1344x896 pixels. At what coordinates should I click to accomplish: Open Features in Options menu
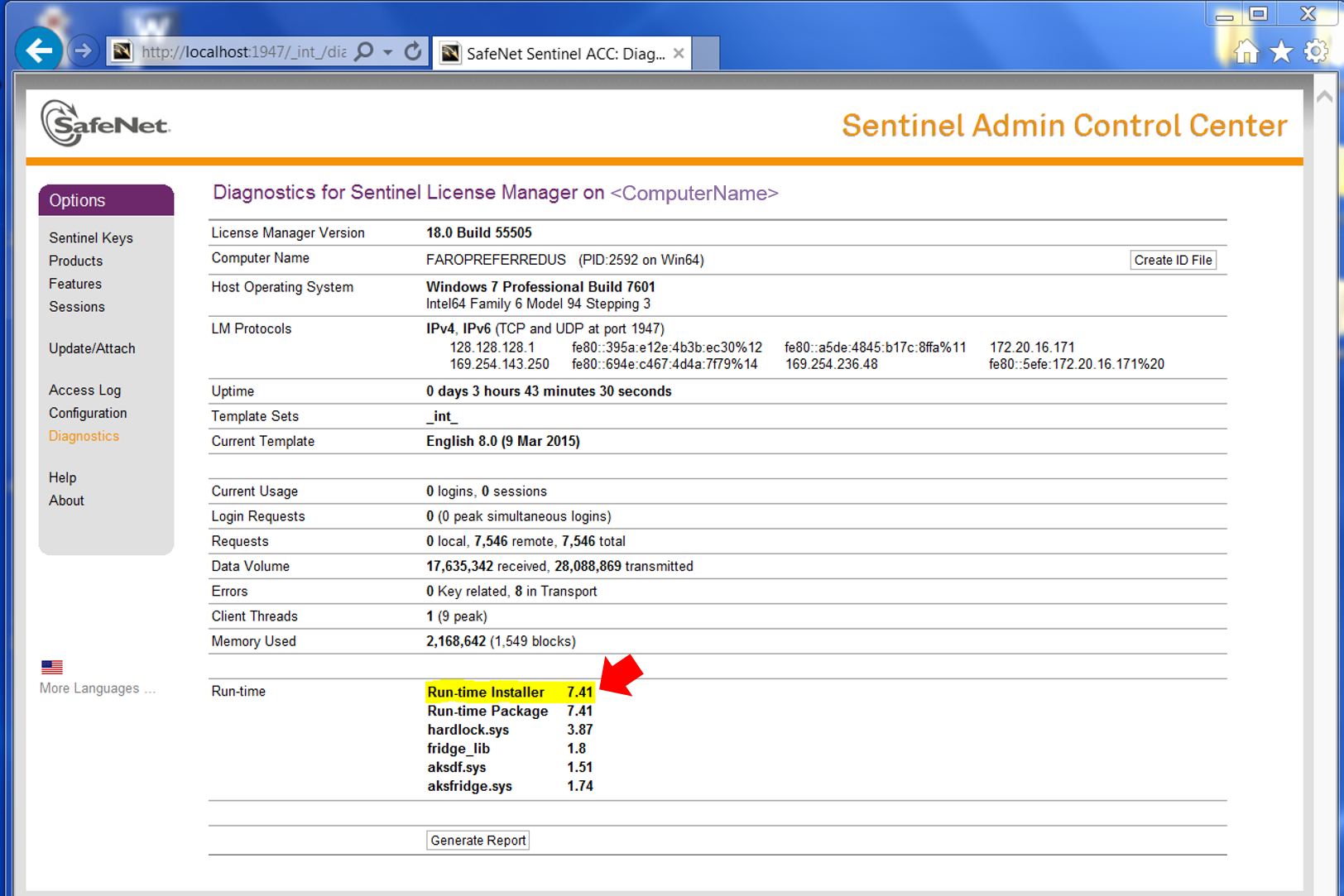(75, 284)
